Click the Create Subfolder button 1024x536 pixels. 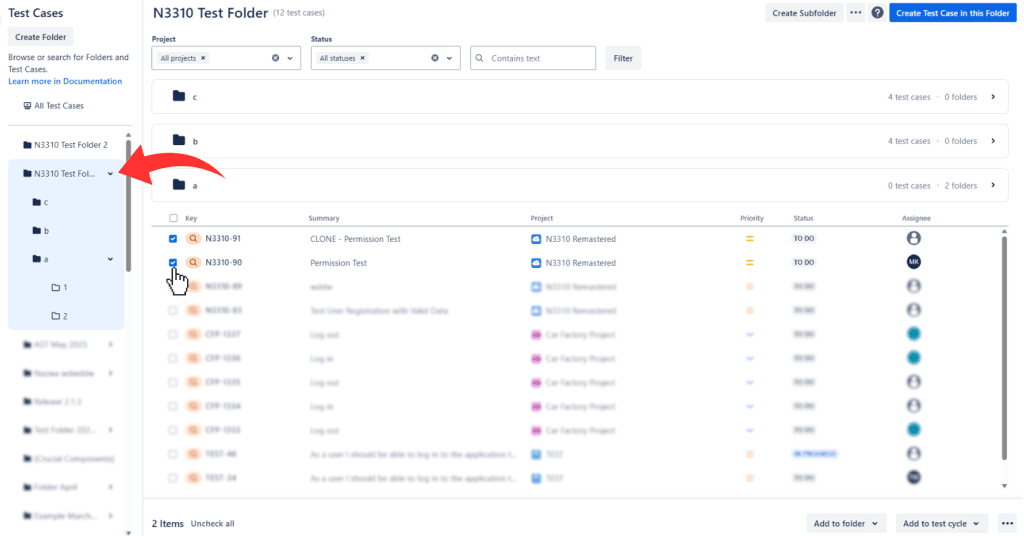point(804,13)
